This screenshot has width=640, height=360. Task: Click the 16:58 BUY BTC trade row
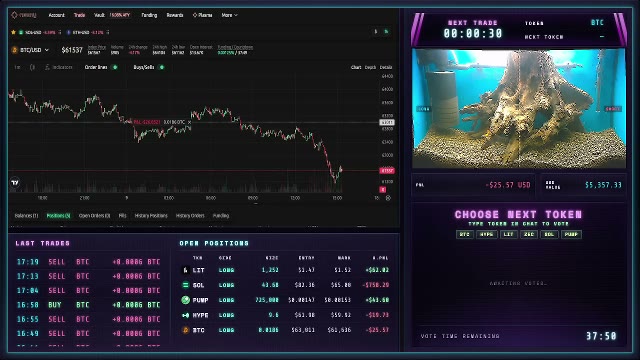click(x=89, y=305)
